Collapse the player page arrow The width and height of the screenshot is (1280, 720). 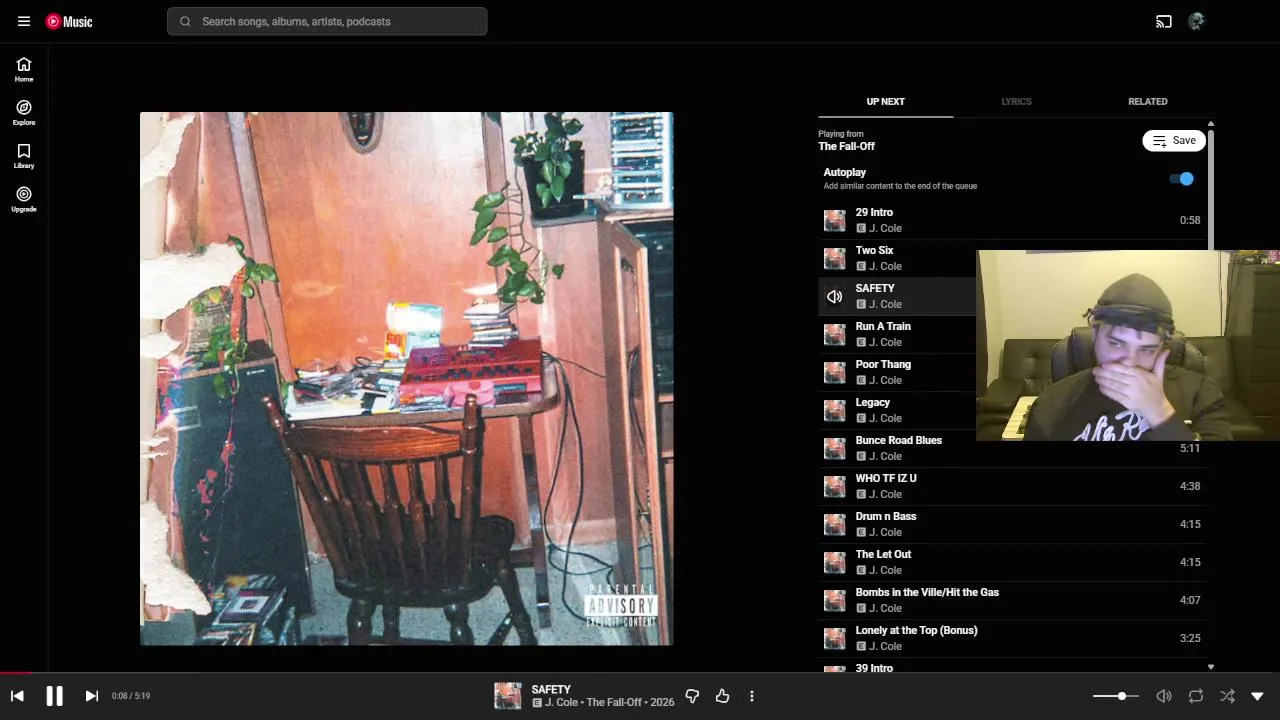tap(1258, 696)
